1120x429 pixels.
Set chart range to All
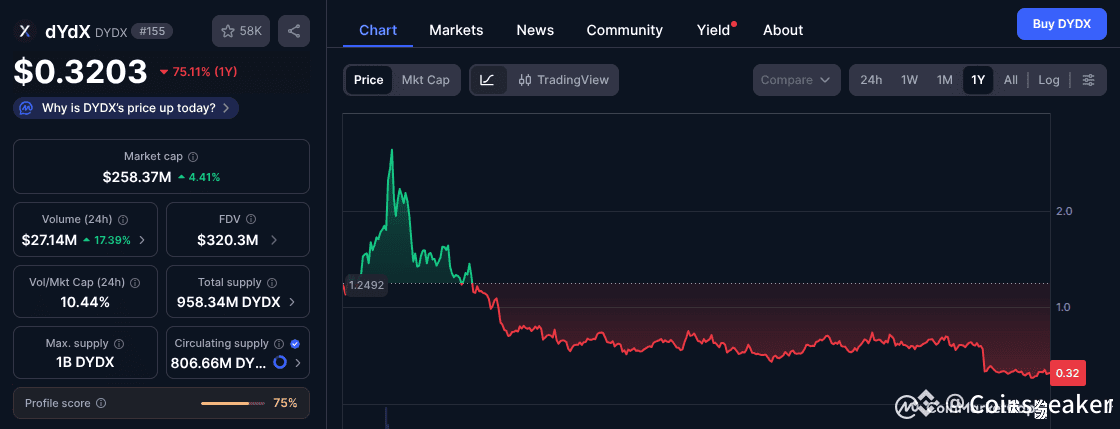click(1011, 80)
